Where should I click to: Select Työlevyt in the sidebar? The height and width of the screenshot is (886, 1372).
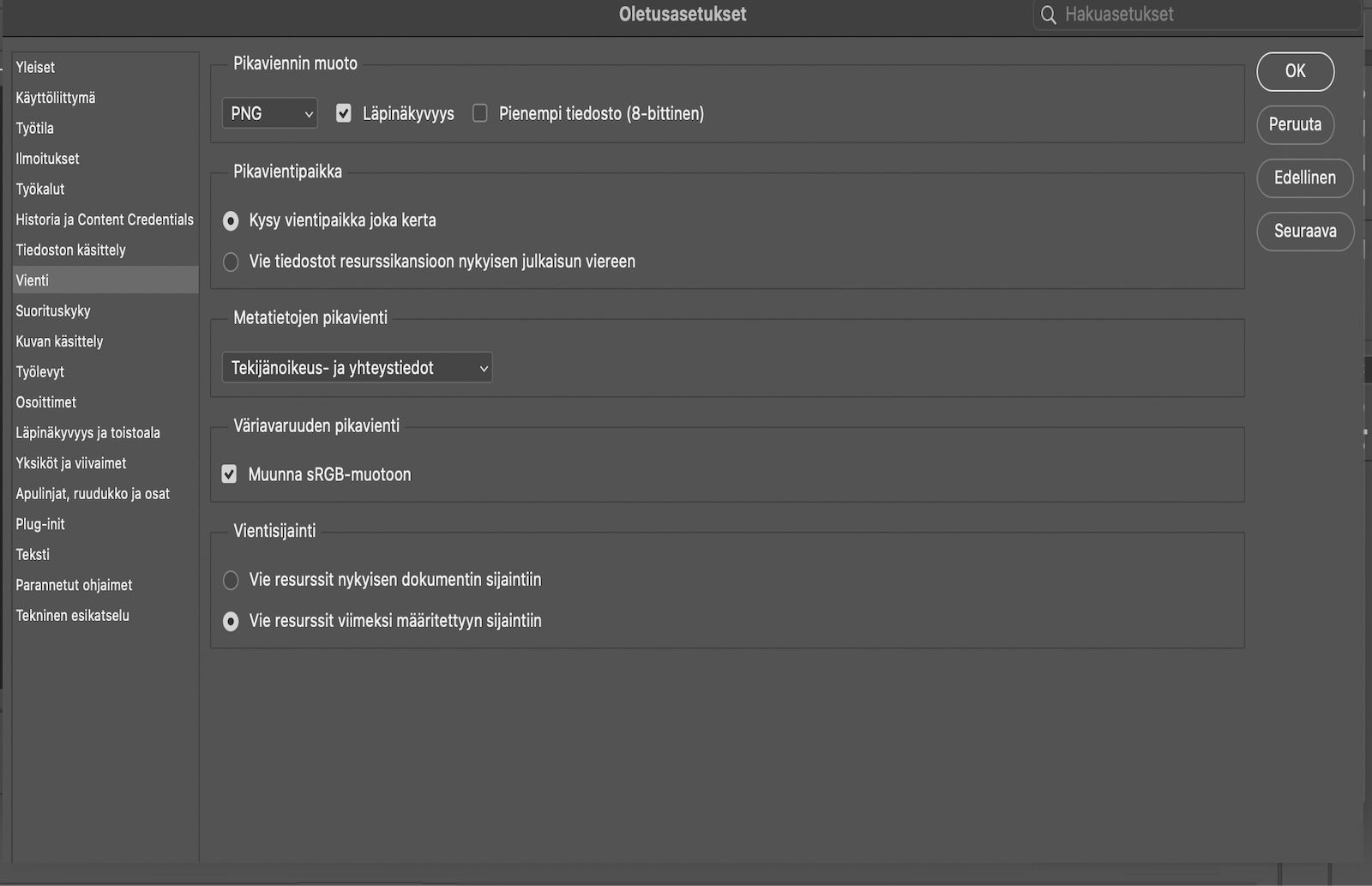tap(105, 371)
